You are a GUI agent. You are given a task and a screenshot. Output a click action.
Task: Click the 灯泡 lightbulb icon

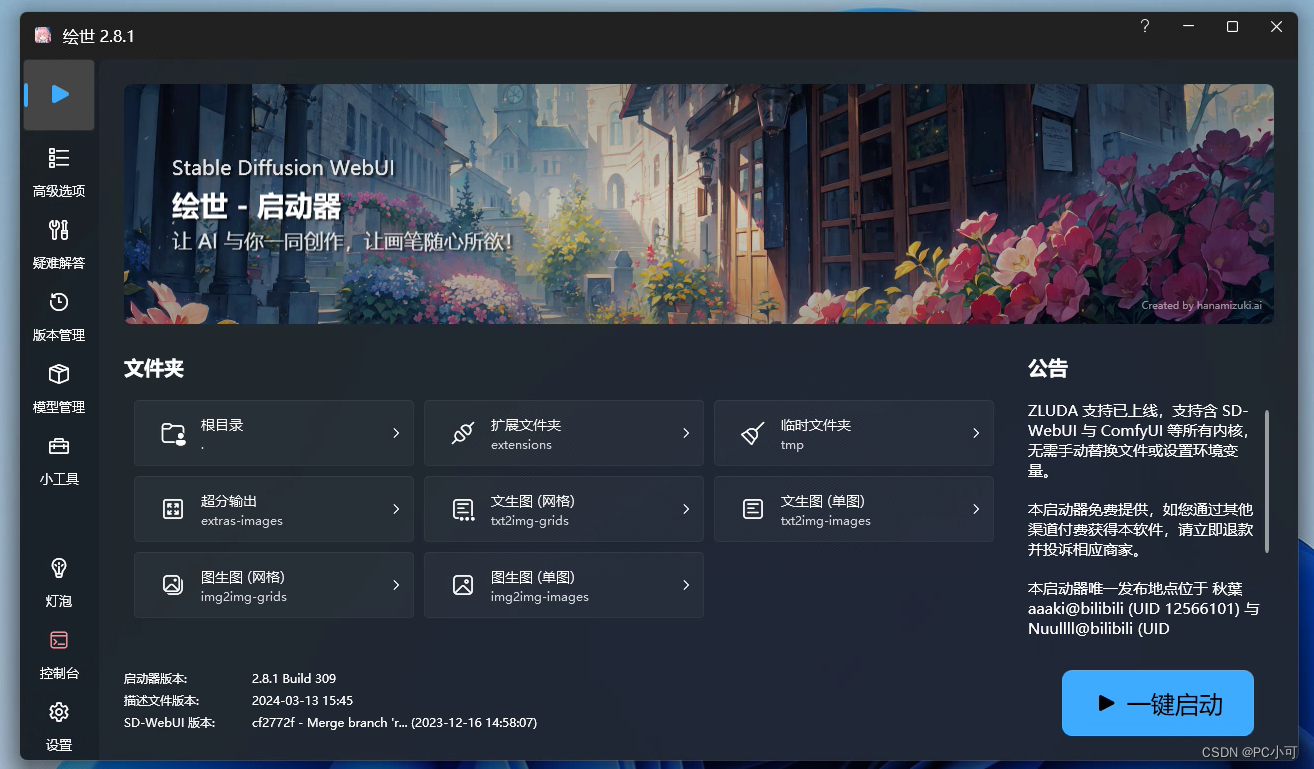(59, 568)
